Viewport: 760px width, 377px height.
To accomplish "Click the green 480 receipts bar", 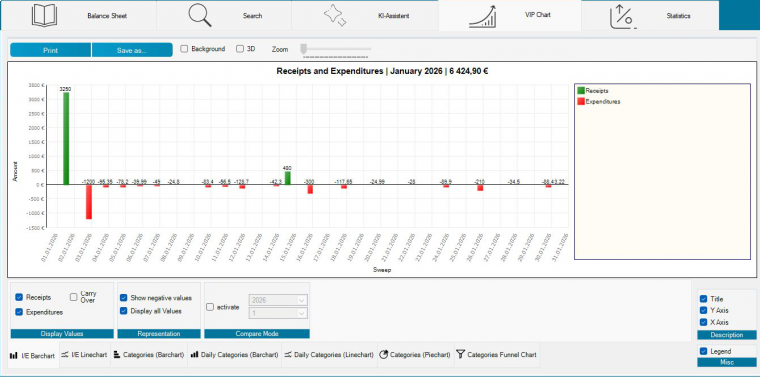I will (x=287, y=178).
